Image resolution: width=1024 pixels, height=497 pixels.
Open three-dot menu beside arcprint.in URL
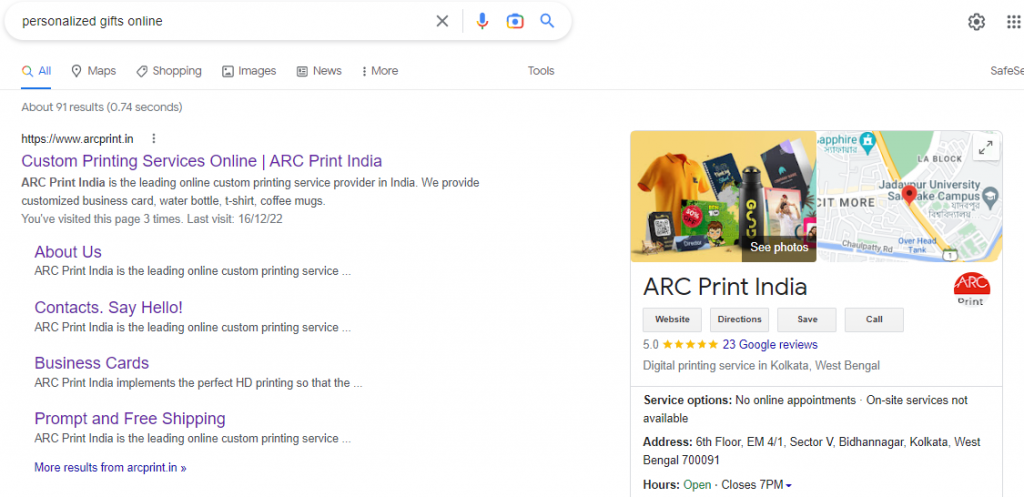point(154,139)
